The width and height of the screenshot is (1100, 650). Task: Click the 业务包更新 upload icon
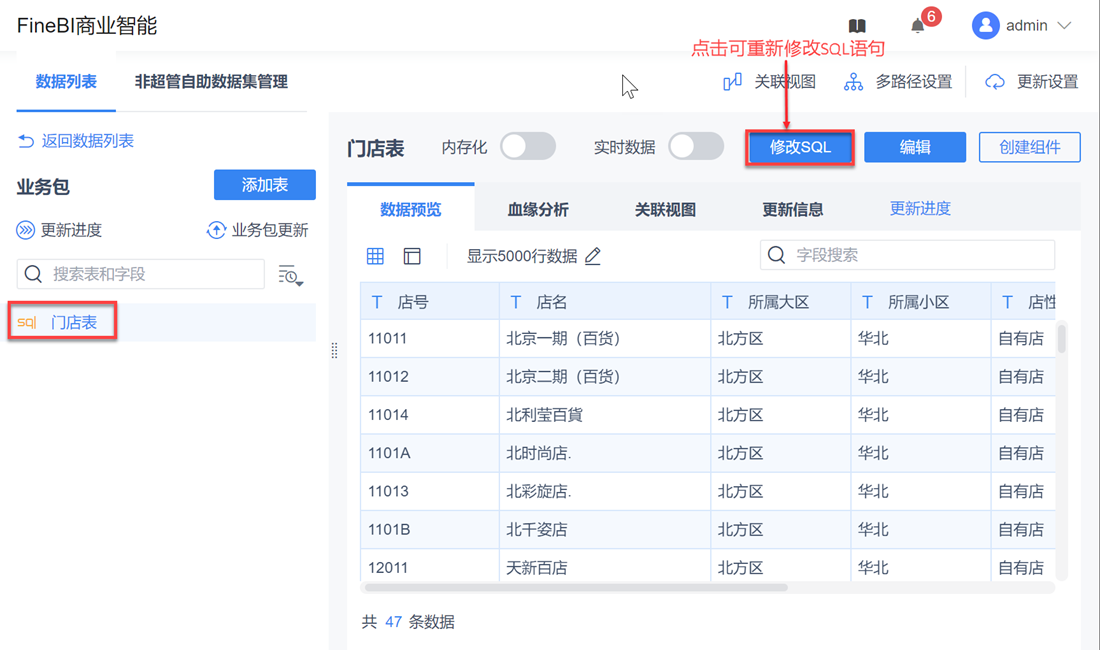click(x=216, y=230)
